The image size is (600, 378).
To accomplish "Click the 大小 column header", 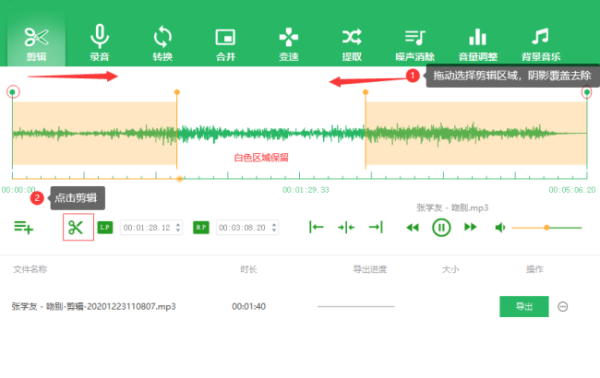I will 450,269.
